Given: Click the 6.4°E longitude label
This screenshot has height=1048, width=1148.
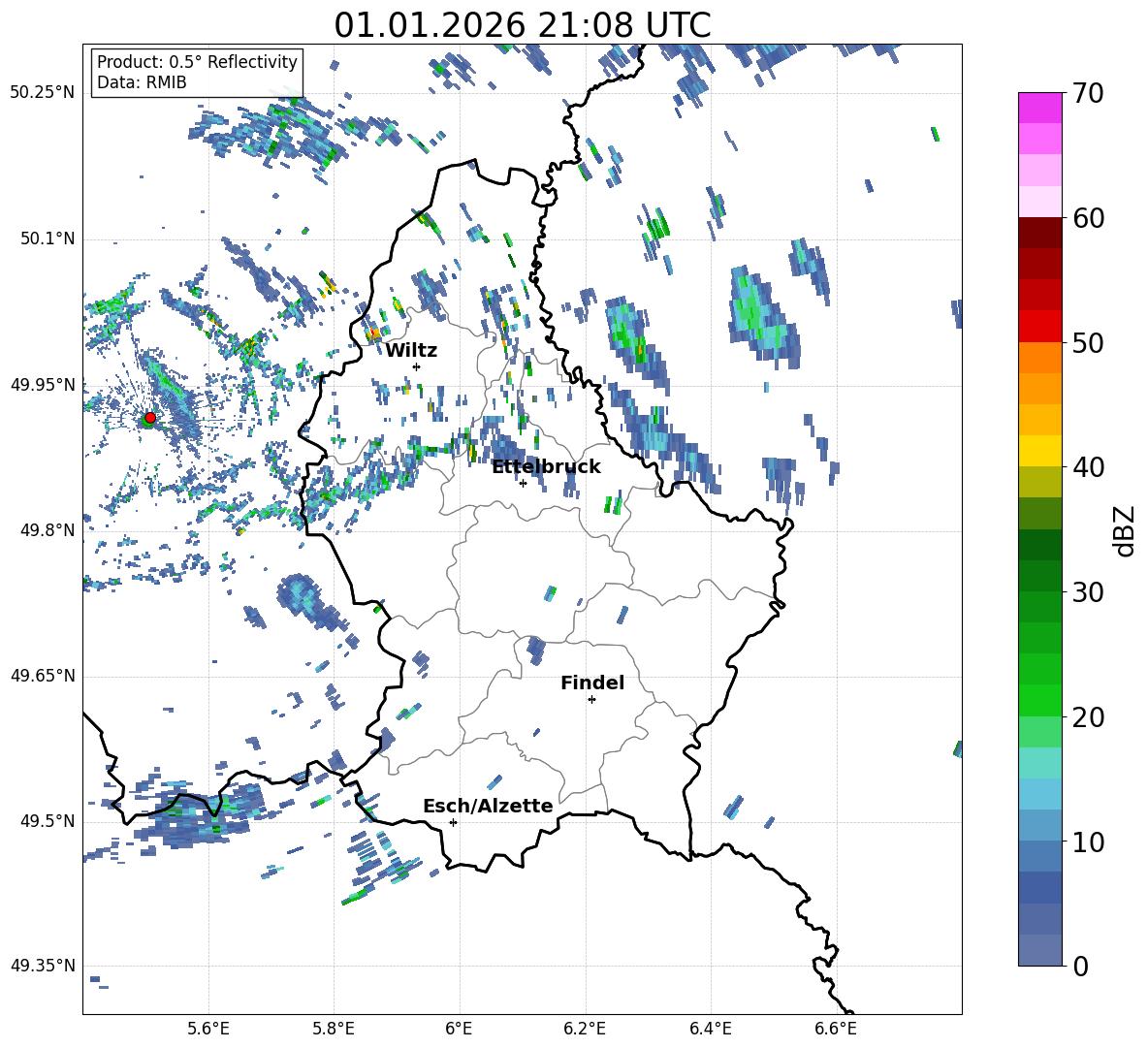Looking at the screenshot, I should pyautogui.click(x=710, y=1029).
